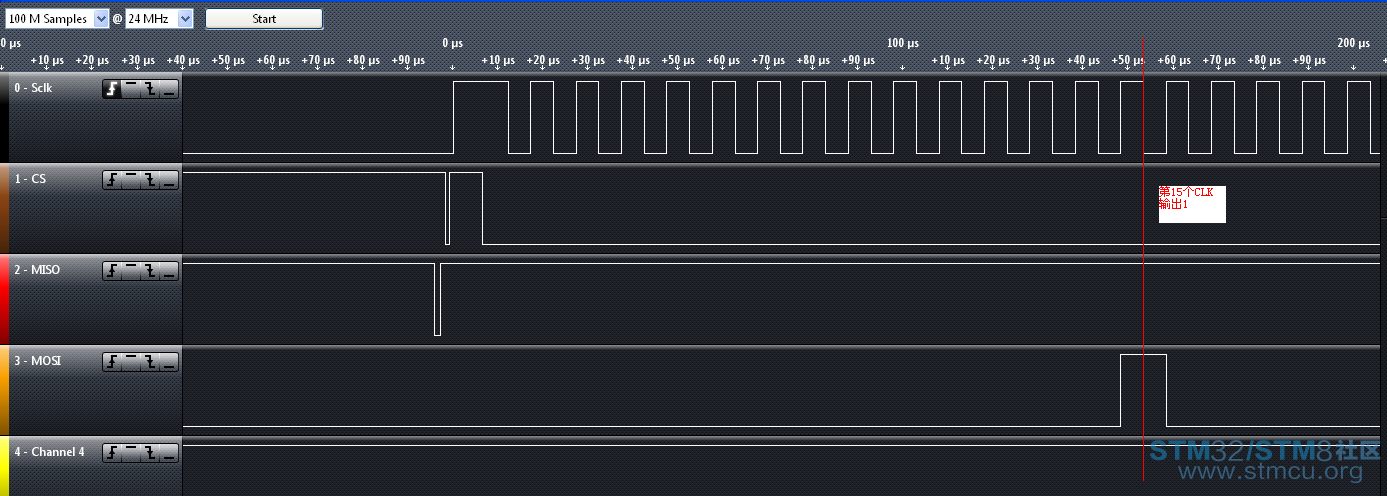1387x496 pixels.
Task: Set rising-edge trigger on Sclk channel
Action: click(x=112, y=89)
